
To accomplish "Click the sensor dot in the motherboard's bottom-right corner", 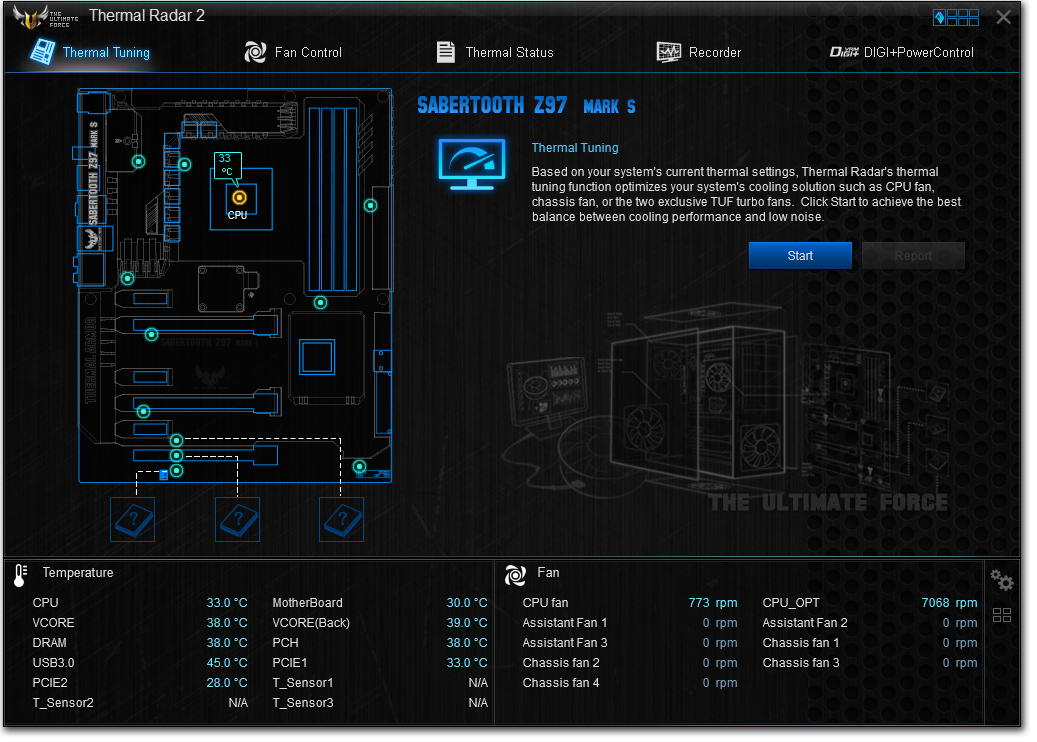I will (359, 466).
